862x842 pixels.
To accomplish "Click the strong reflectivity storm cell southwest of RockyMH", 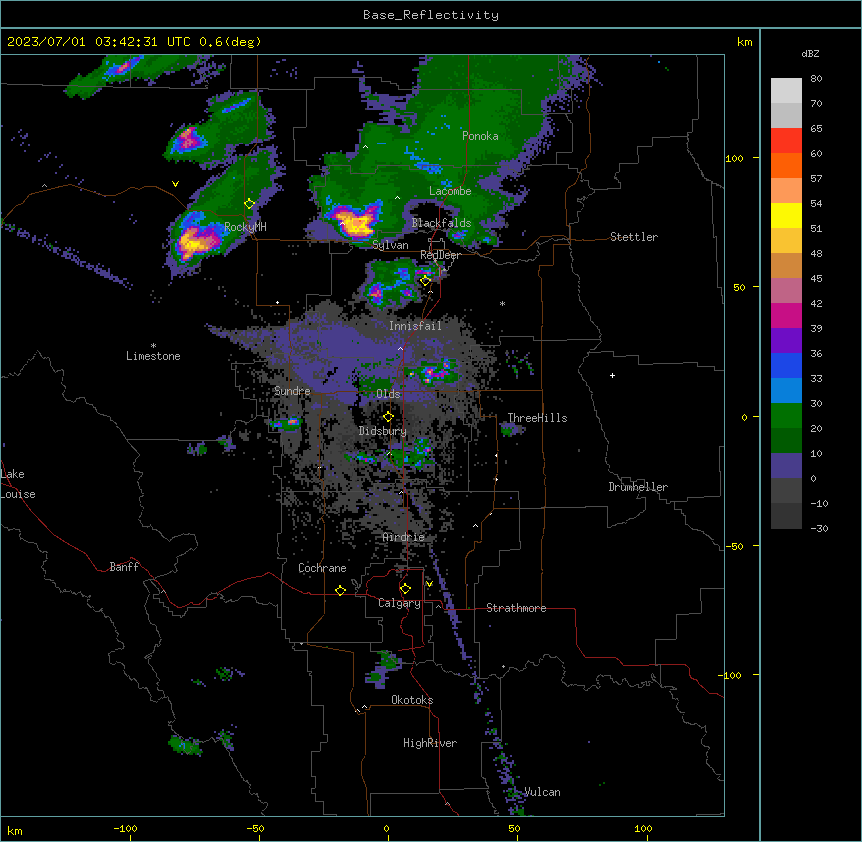I will pos(197,241).
